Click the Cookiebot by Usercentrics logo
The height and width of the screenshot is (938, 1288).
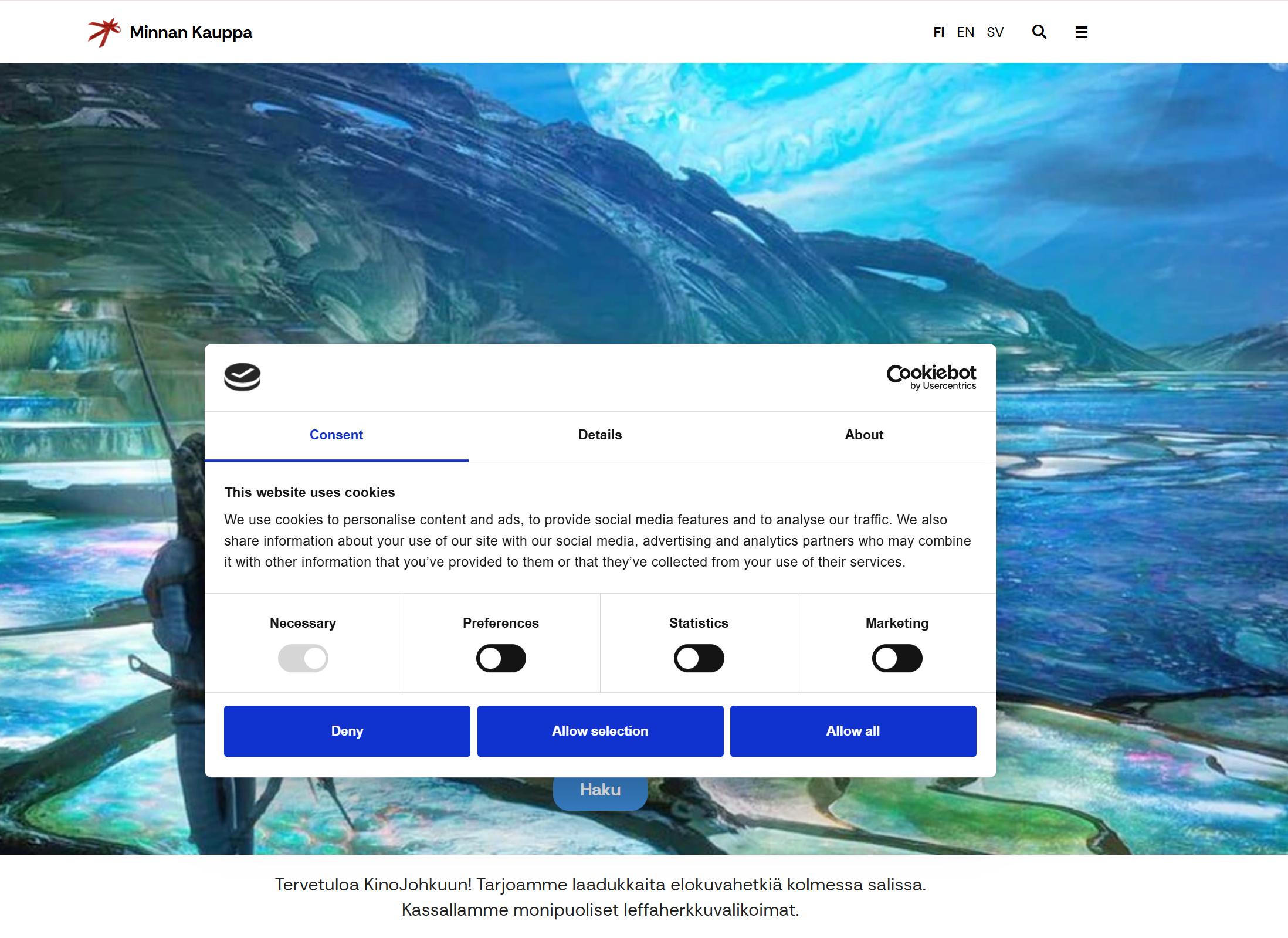pyautogui.click(x=931, y=377)
